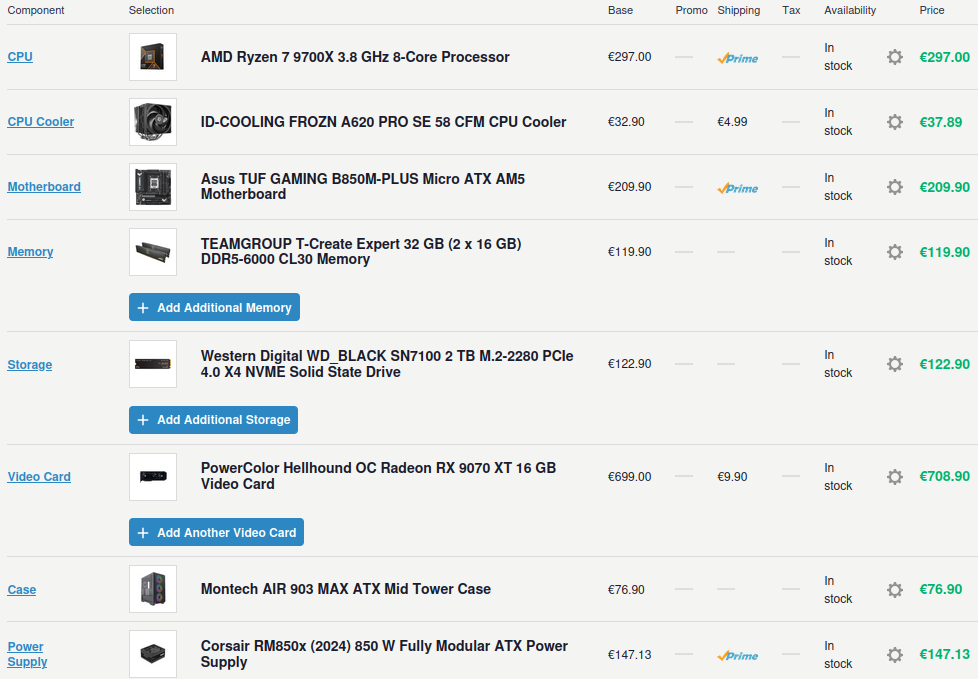Open AMD Ryzen 7 9700X product name

click(355, 57)
